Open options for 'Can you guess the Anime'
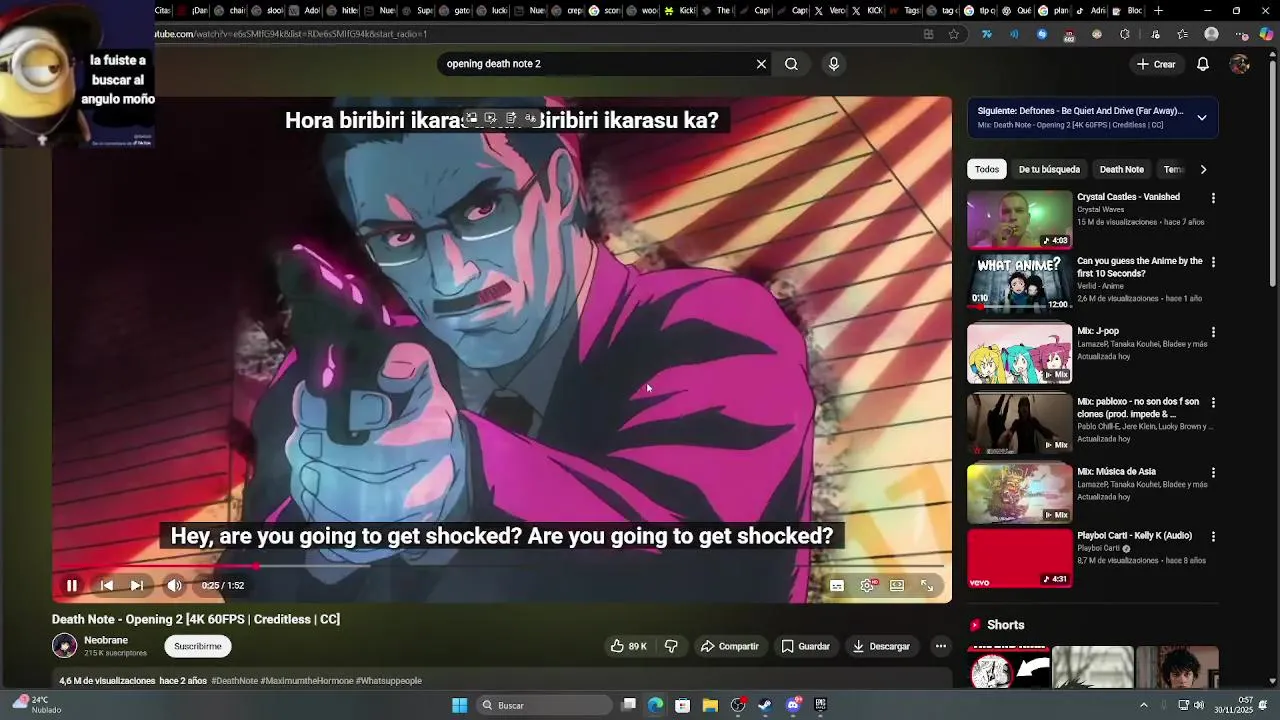Image resolution: width=1280 pixels, height=720 pixels. (x=1213, y=262)
